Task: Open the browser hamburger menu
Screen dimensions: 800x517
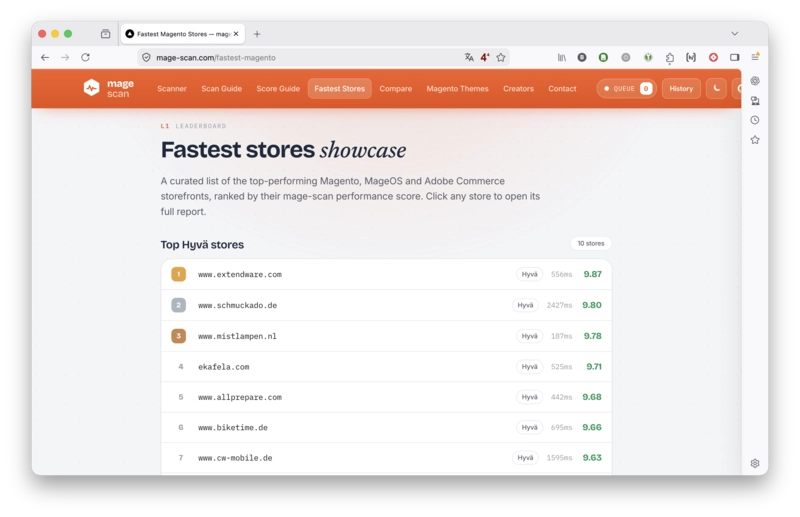Action: [x=755, y=57]
